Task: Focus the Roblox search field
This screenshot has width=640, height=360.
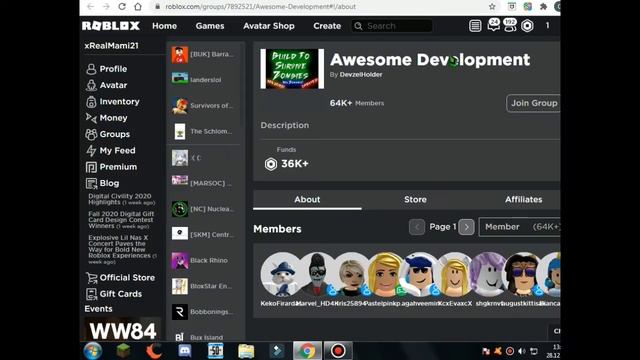Action: click(392, 26)
